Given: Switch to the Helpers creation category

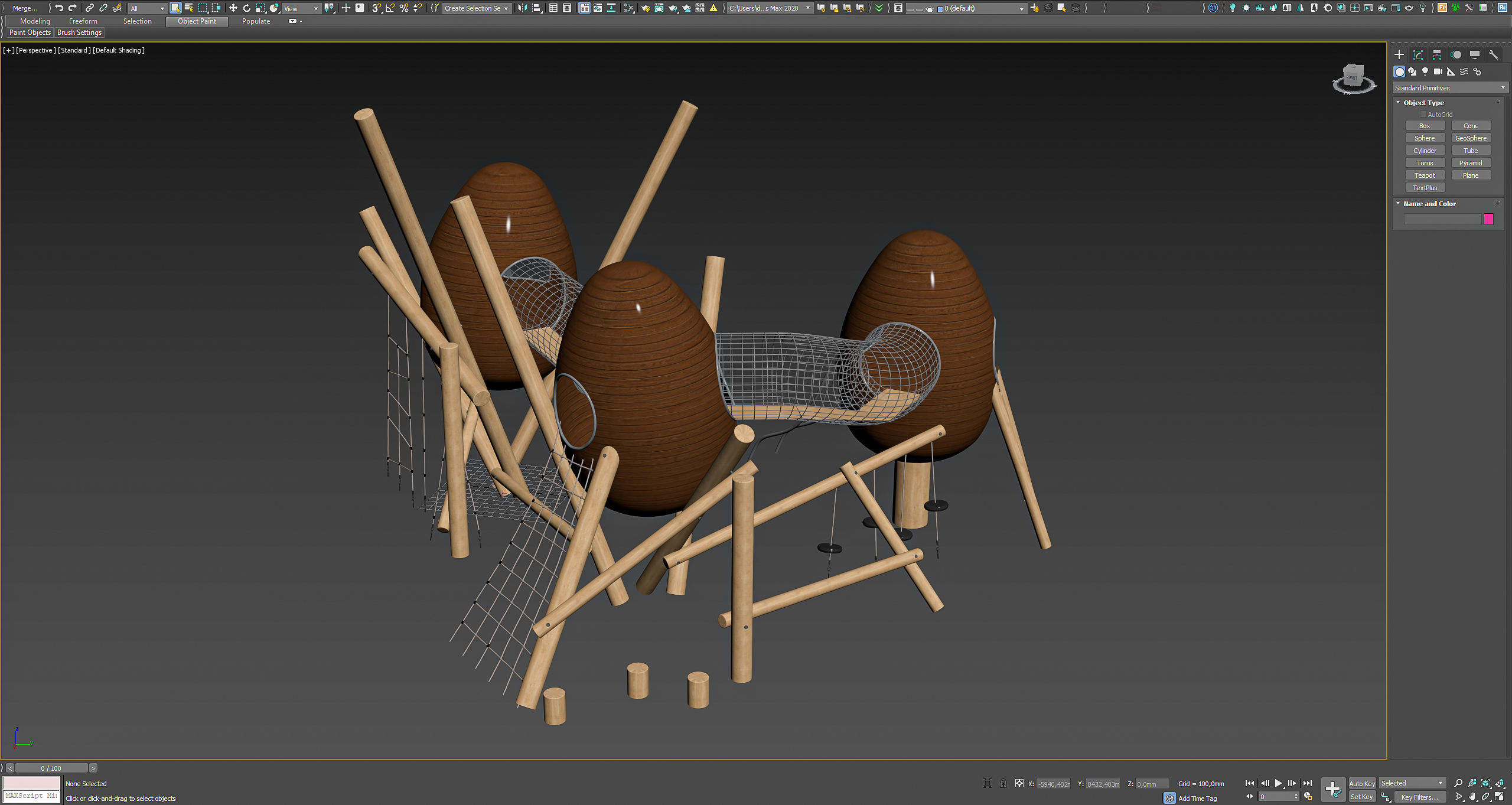Looking at the screenshot, I should [x=1451, y=71].
